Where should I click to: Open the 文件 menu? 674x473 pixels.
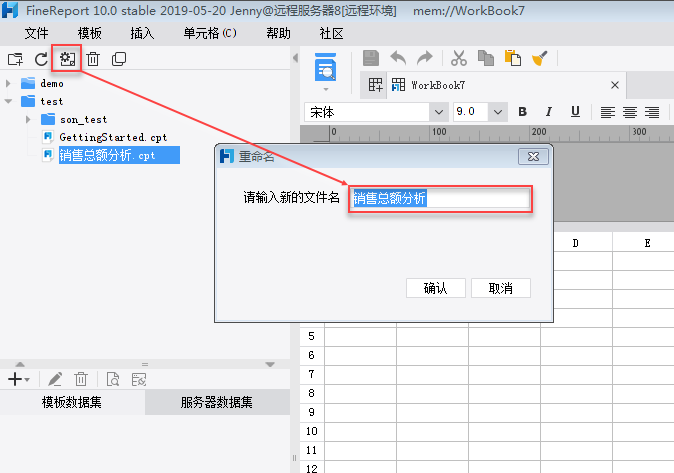tap(37, 34)
